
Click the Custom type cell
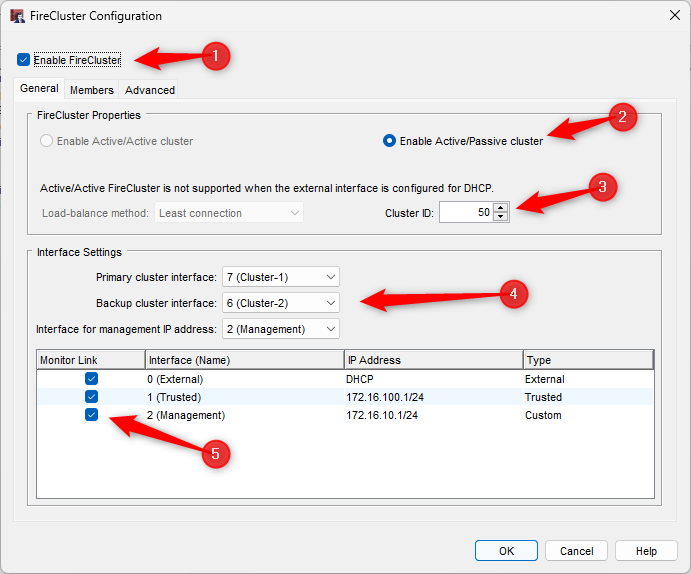tap(543, 415)
